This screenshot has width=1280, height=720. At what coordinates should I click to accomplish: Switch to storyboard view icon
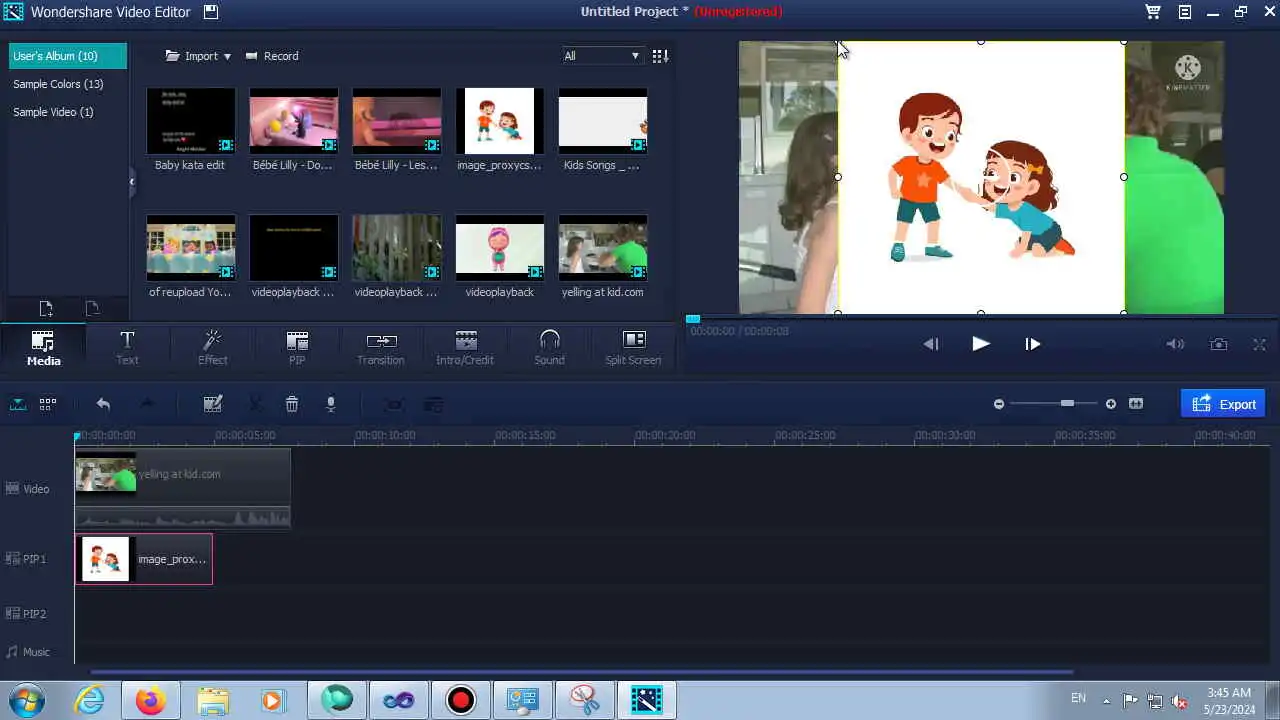coord(48,404)
